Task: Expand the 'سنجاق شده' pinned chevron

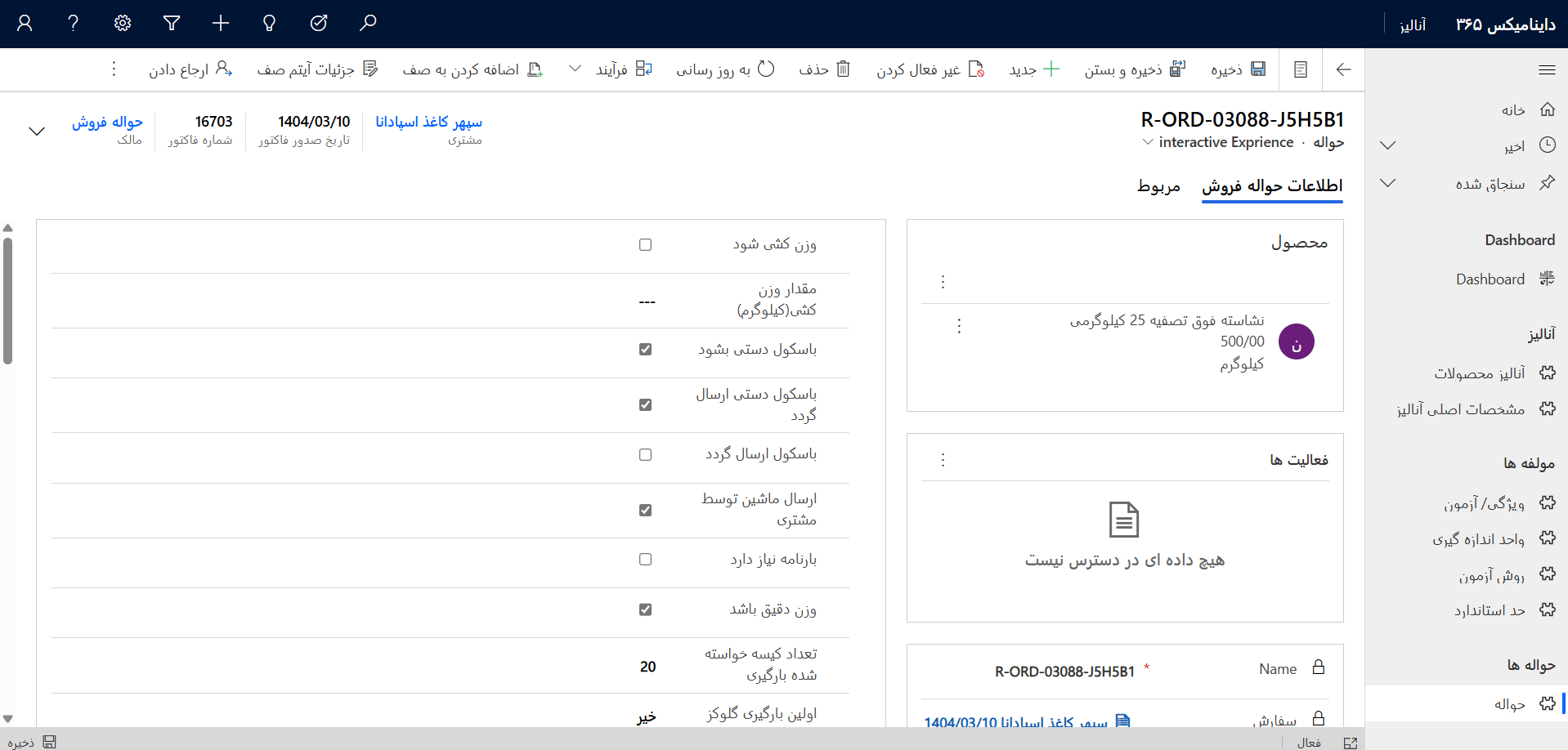Action: point(1387,183)
